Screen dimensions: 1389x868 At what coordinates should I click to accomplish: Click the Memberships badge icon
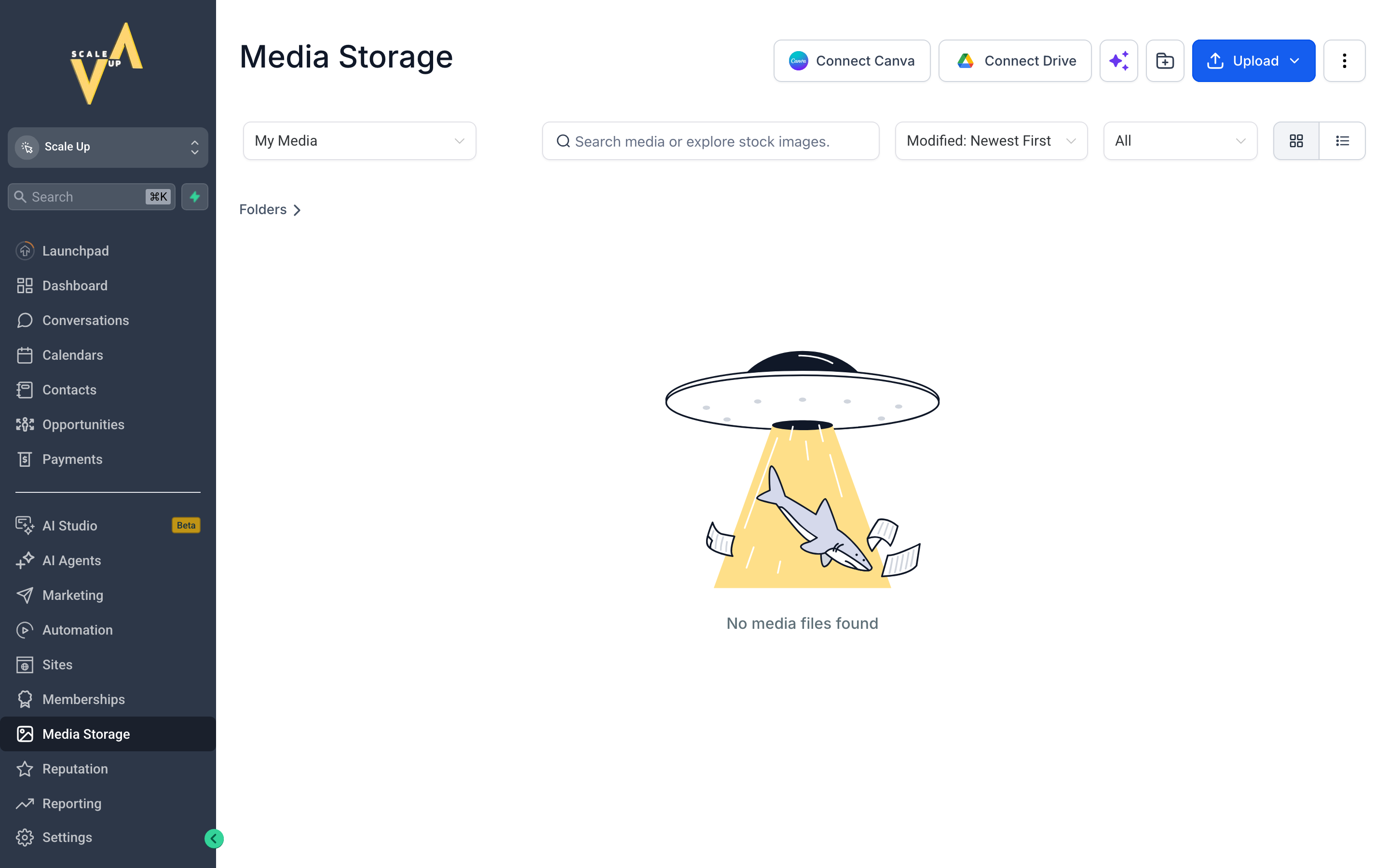[x=25, y=699]
